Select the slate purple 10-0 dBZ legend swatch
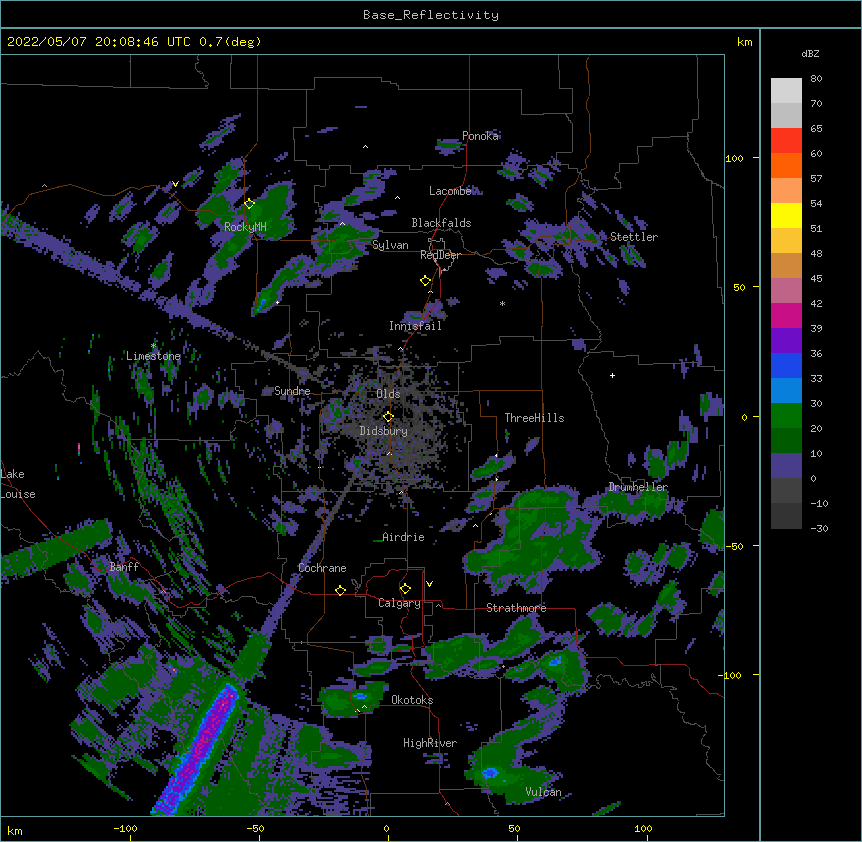This screenshot has height=842, width=862. pos(786,466)
